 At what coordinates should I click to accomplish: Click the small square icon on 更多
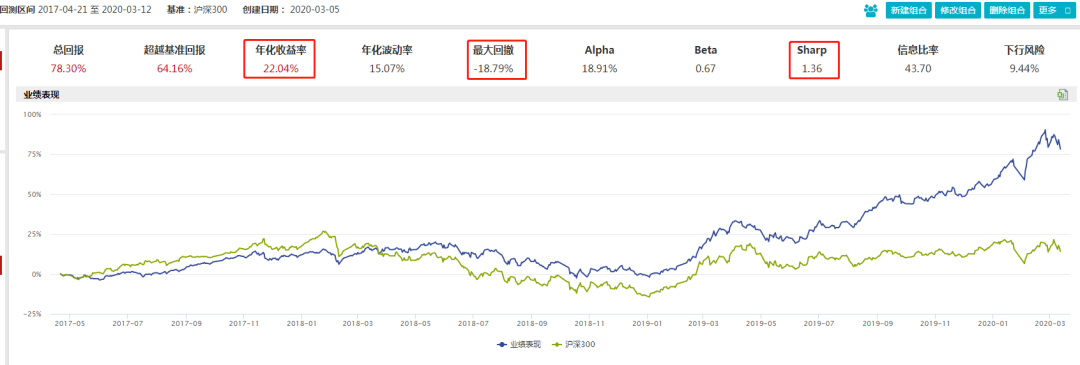[x=1068, y=11]
